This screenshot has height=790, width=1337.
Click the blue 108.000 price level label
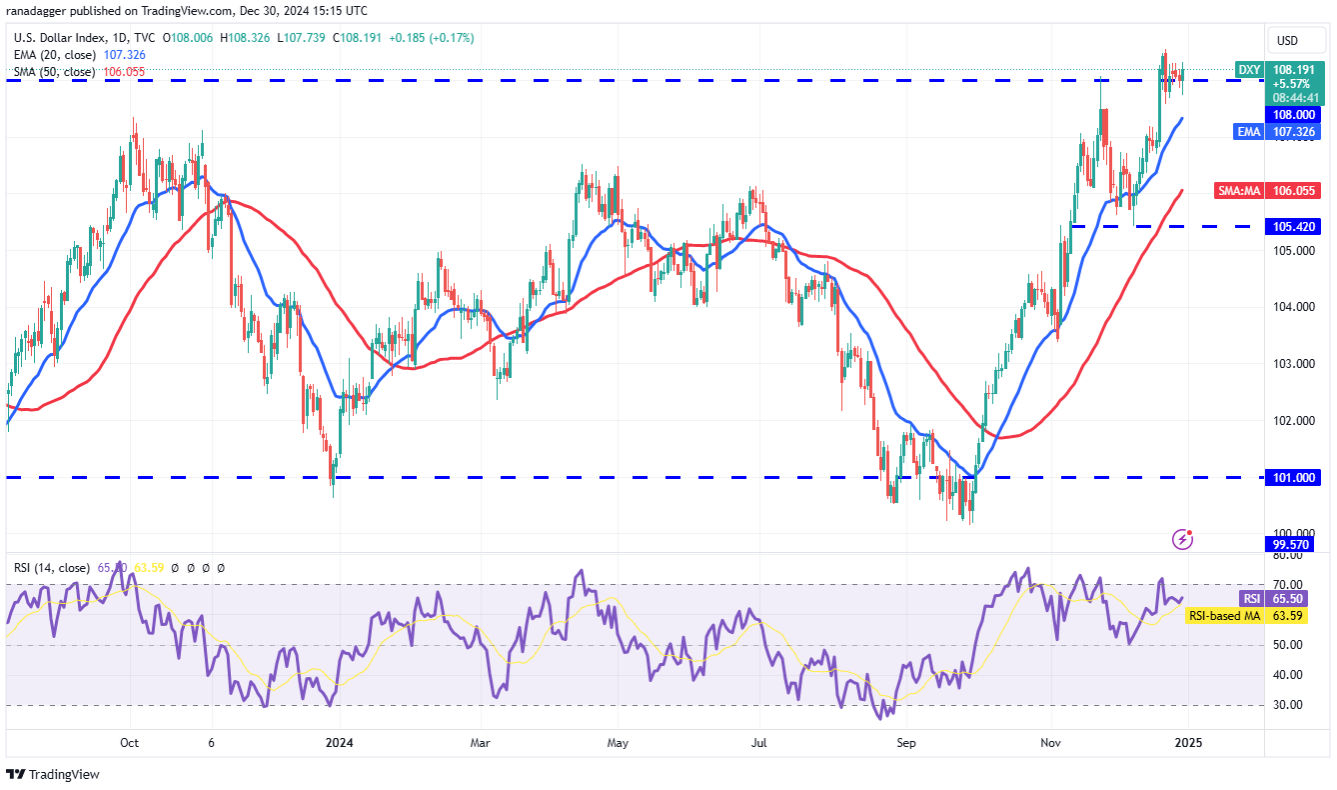coord(1295,115)
